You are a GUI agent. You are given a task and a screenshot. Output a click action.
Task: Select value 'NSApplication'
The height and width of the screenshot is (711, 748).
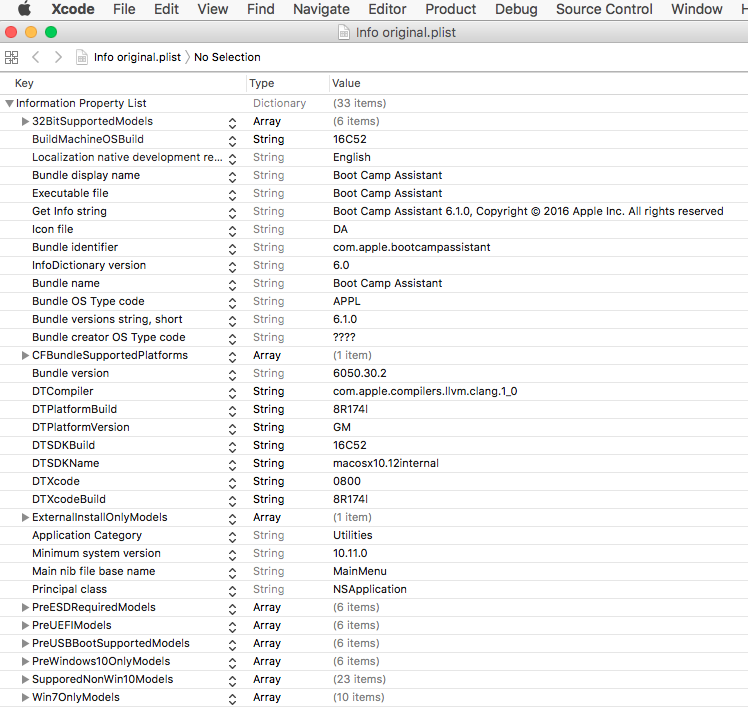(370, 589)
